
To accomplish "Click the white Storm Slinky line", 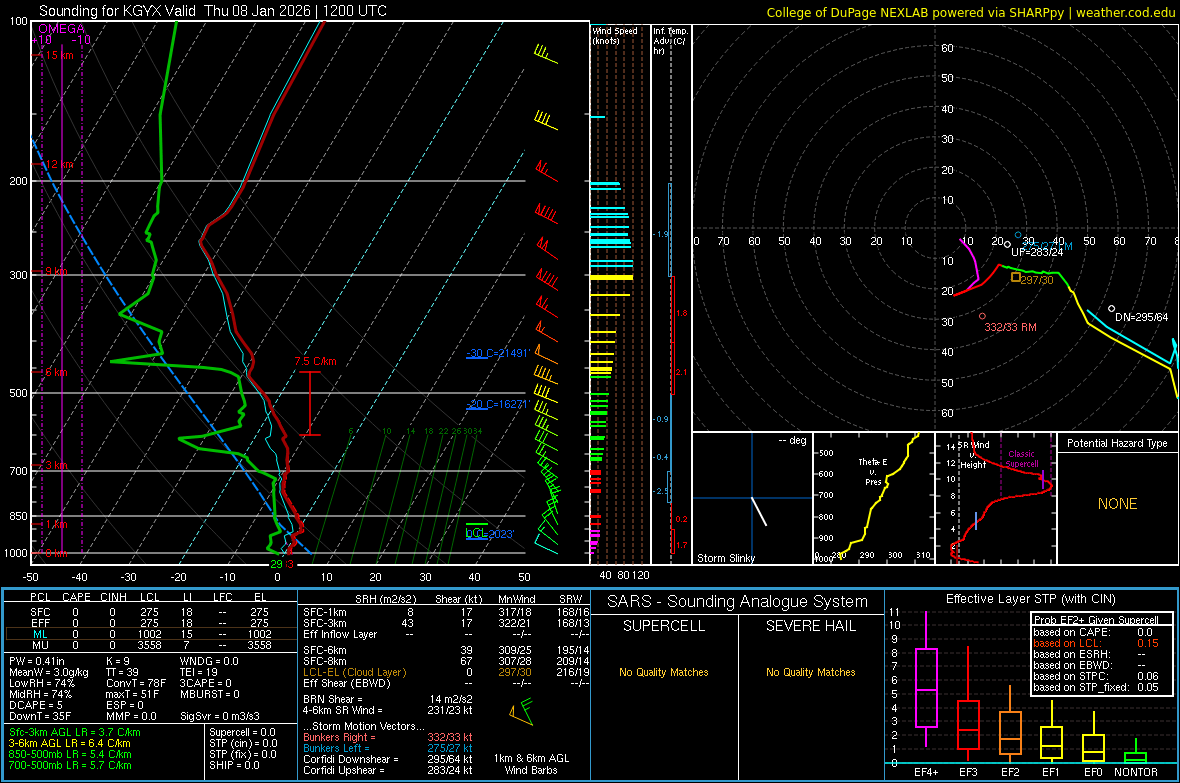I will point(759,510).
